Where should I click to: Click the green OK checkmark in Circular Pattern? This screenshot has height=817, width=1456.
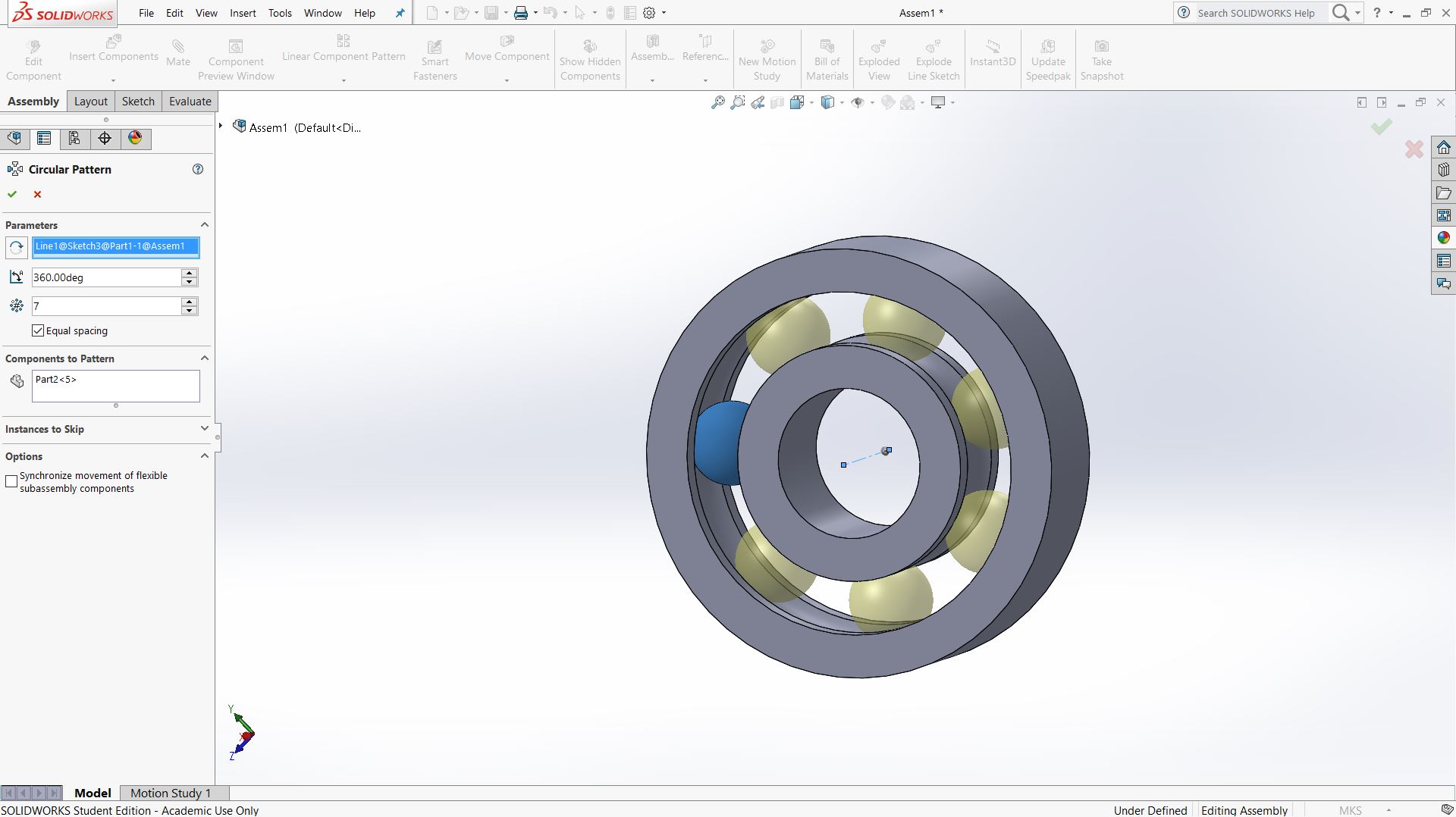[x=12, y=195]
